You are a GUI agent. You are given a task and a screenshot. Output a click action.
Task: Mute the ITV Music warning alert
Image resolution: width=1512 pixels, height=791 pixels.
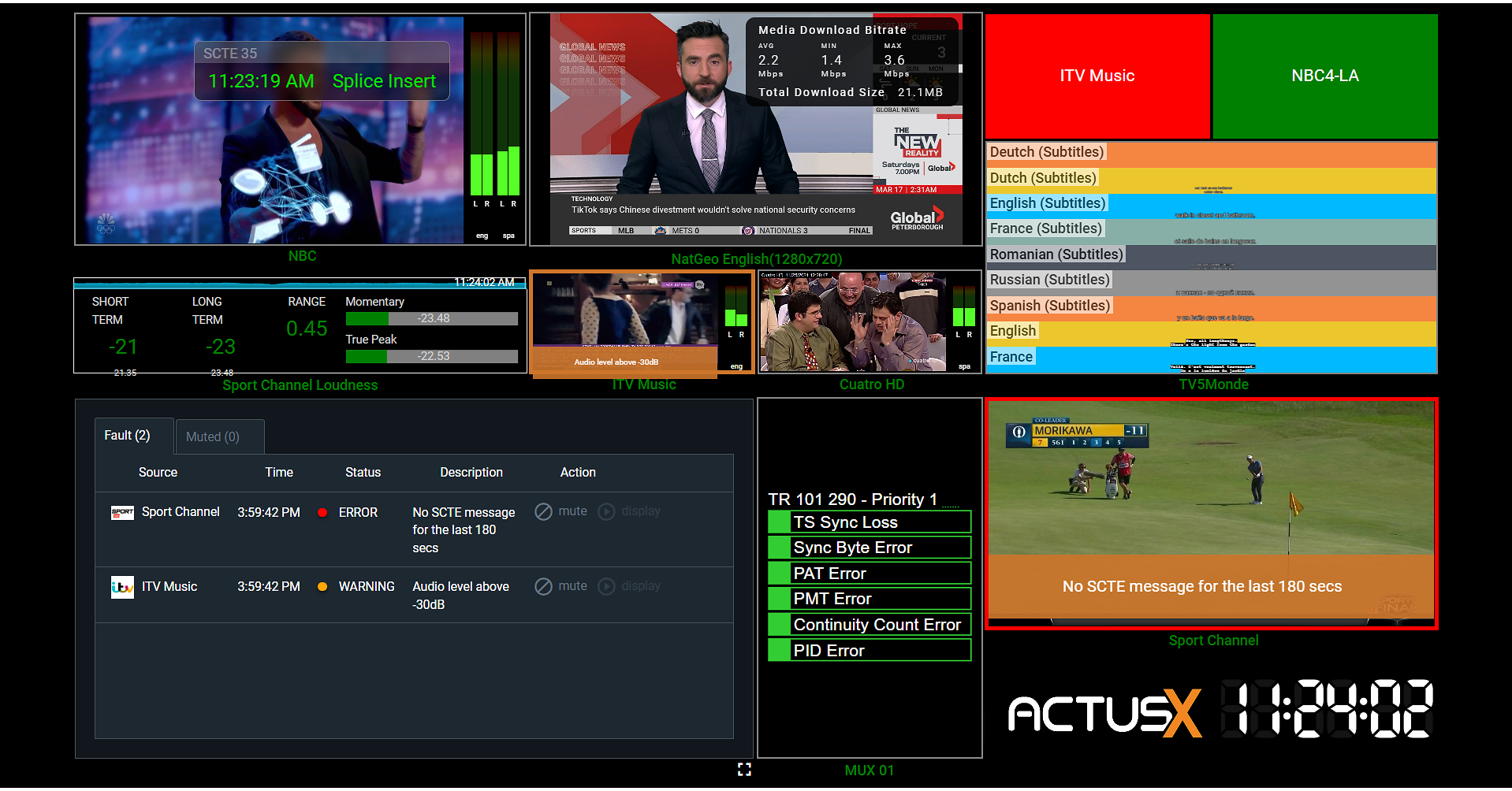560,586
